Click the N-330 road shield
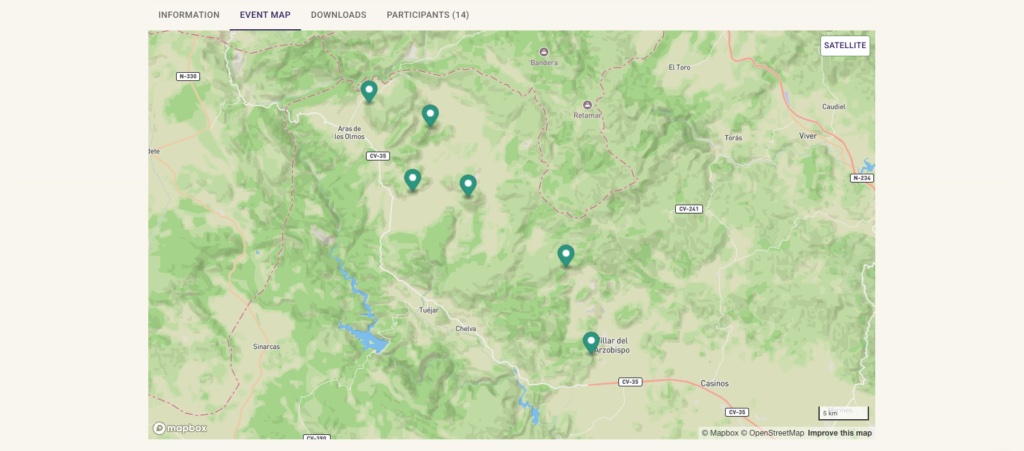1024x451 pixels. (188, 76)
